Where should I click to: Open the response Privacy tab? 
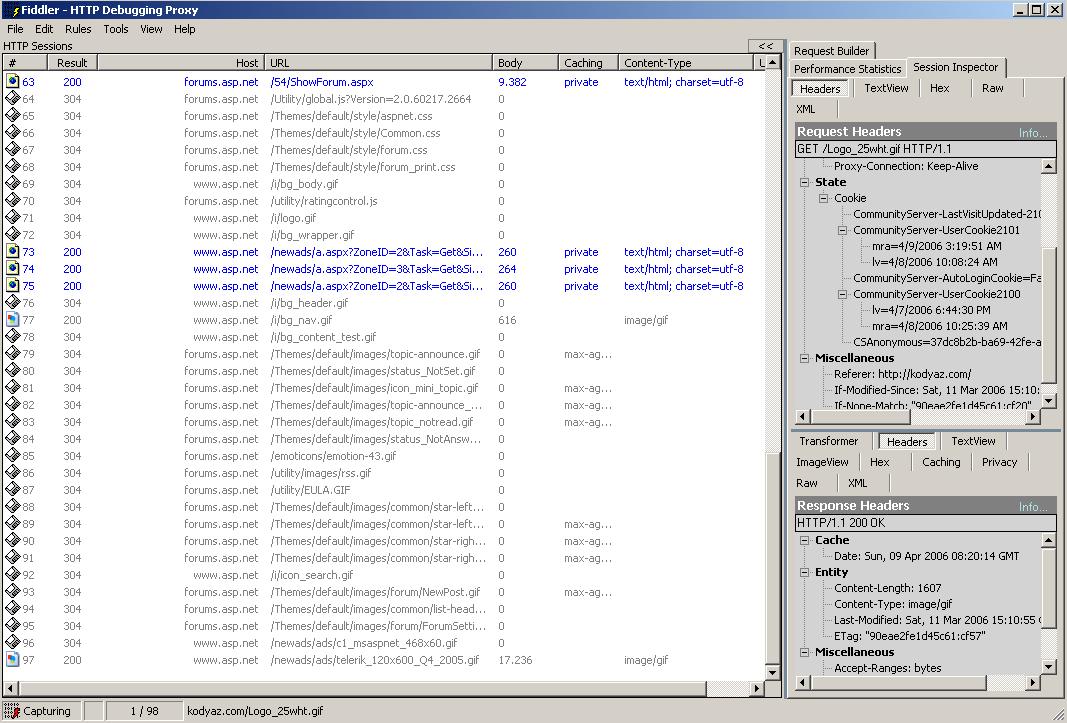[999, 462]
